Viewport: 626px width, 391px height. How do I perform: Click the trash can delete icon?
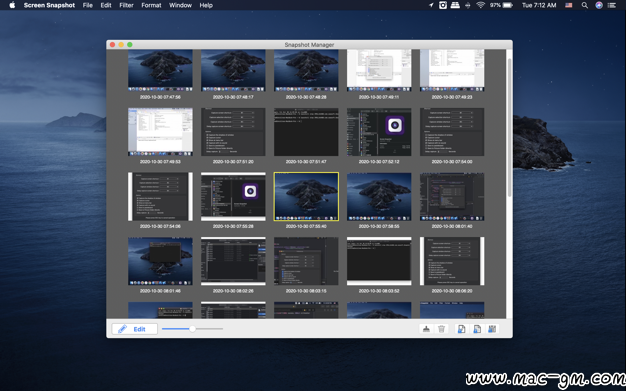(x=441, y=329)
